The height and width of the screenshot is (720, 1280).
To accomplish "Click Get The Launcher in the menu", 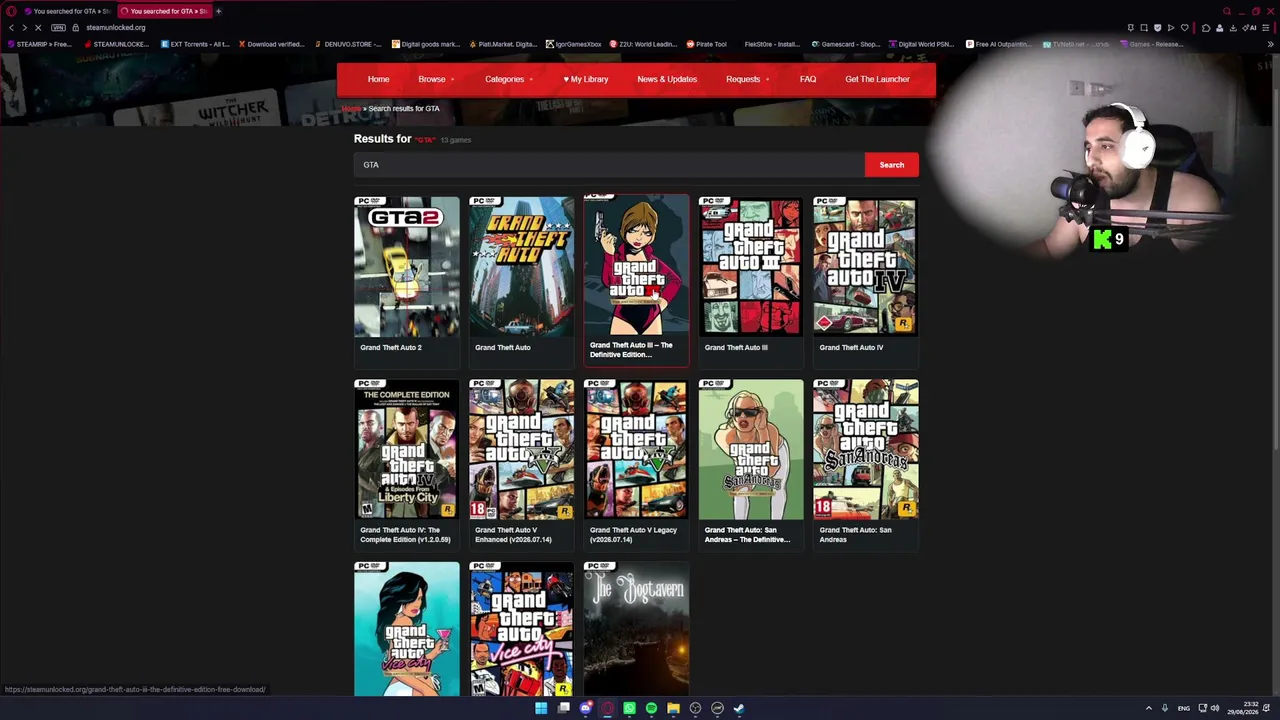I will 877,79.
